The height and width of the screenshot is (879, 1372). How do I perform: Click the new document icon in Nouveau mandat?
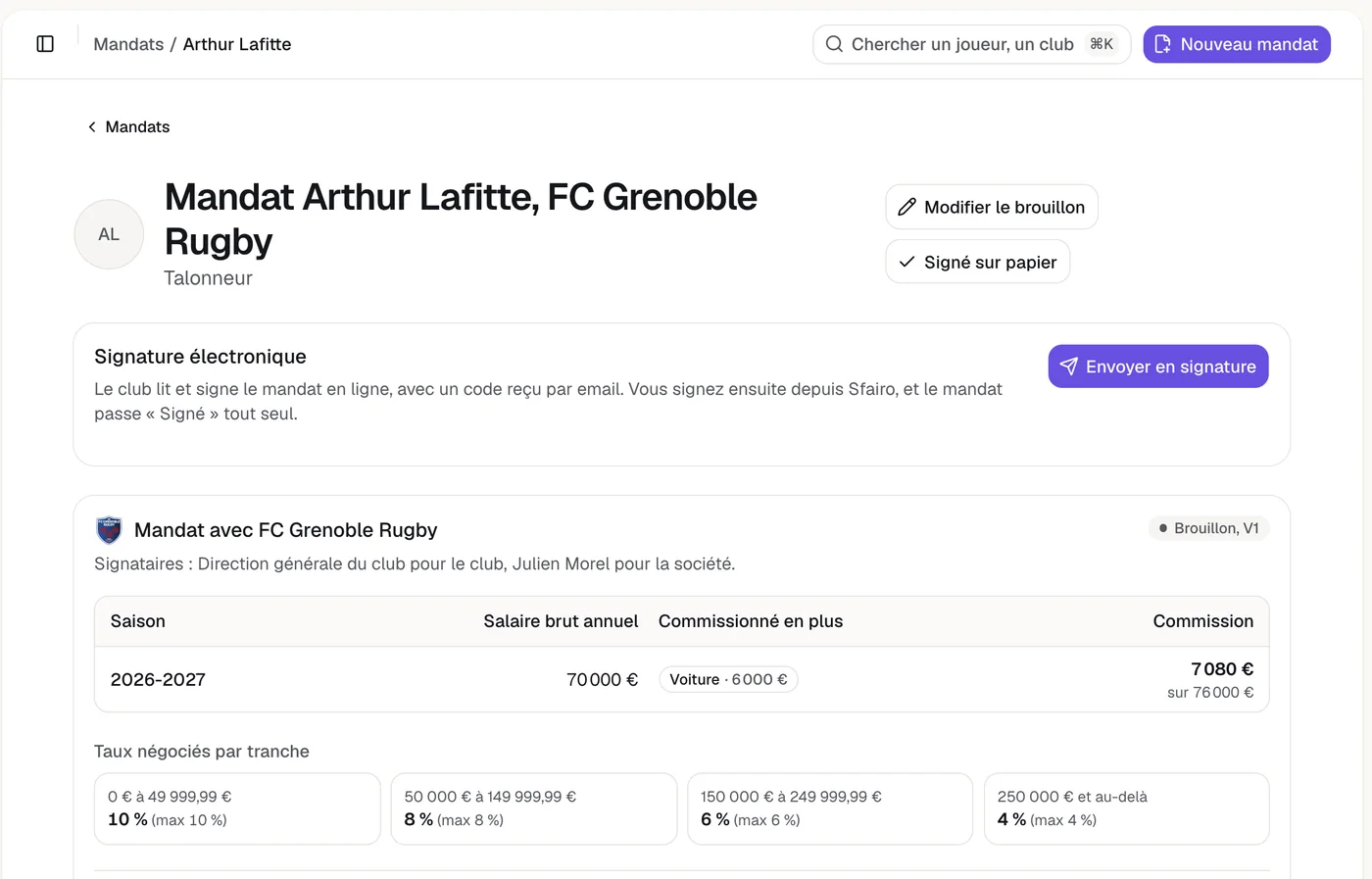[1163, 44]
